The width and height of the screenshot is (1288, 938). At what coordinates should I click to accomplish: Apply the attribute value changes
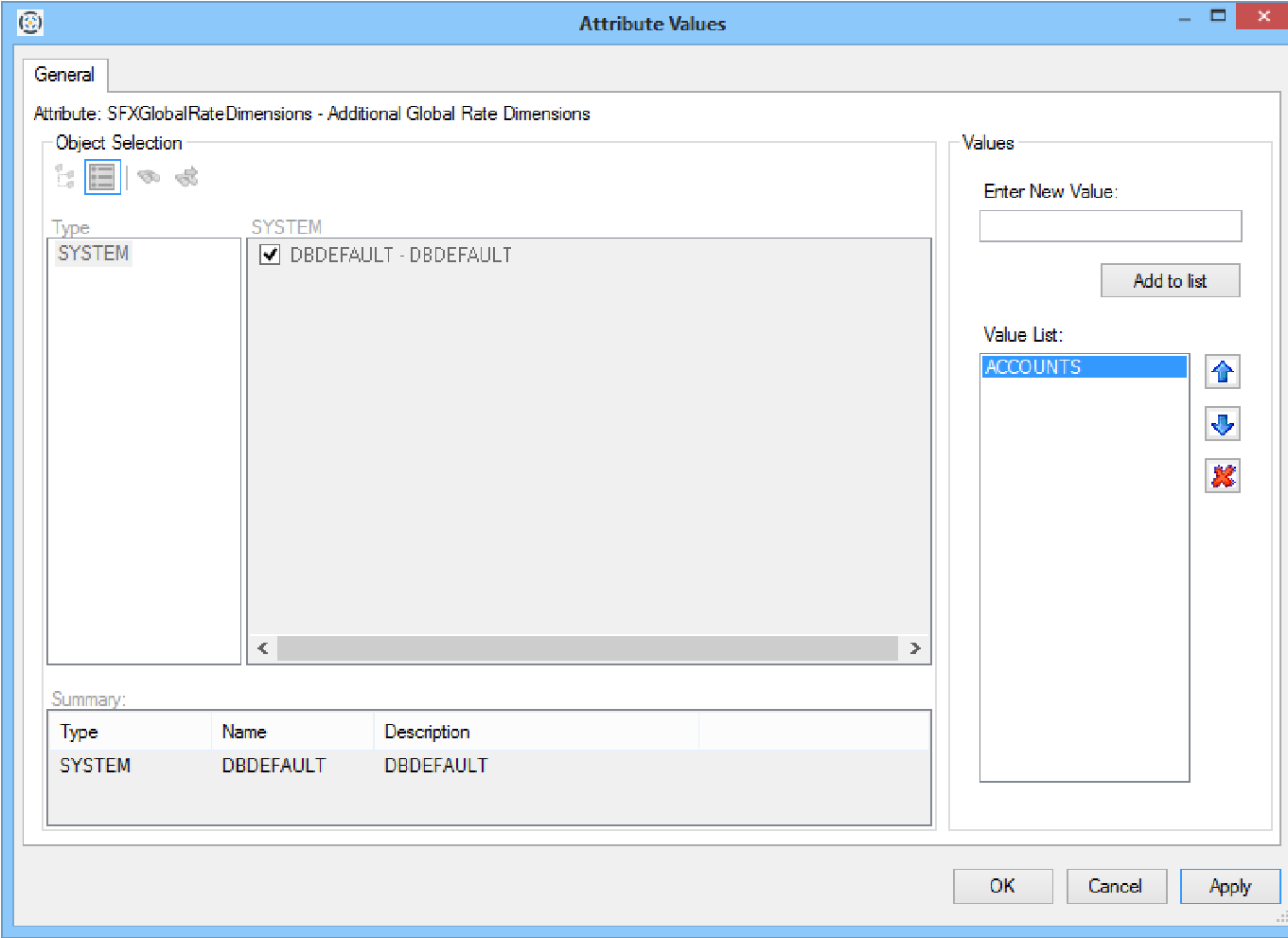click(x=1229, y=886)
